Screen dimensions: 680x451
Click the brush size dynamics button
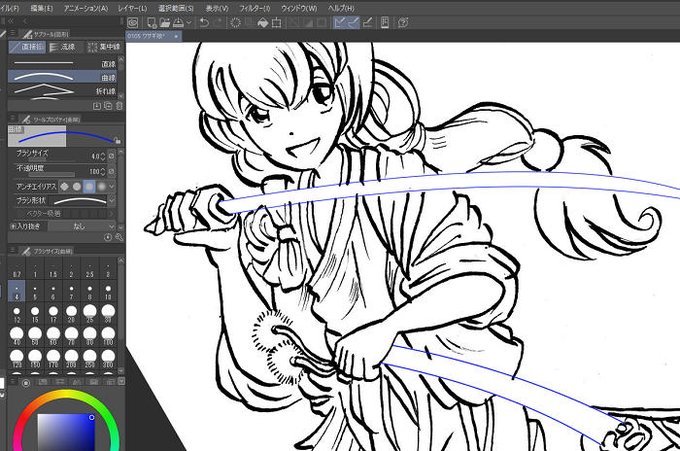click(x=111, y=156)
